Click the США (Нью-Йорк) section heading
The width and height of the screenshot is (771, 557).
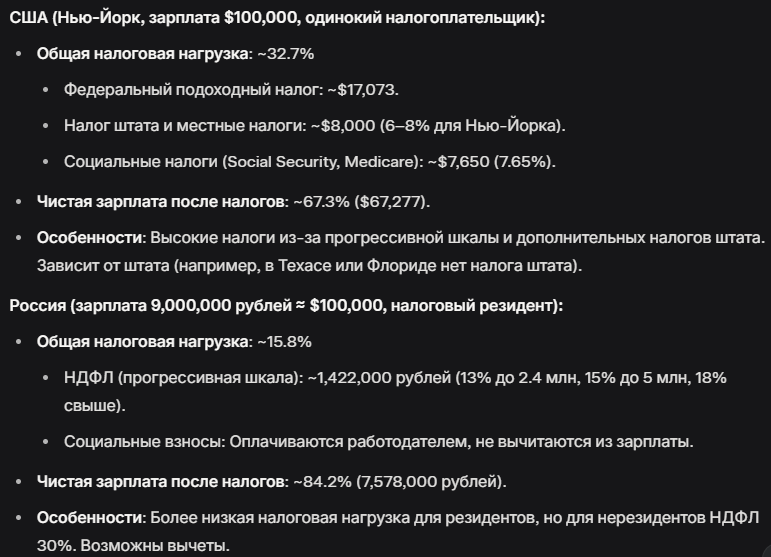(277, 18)
